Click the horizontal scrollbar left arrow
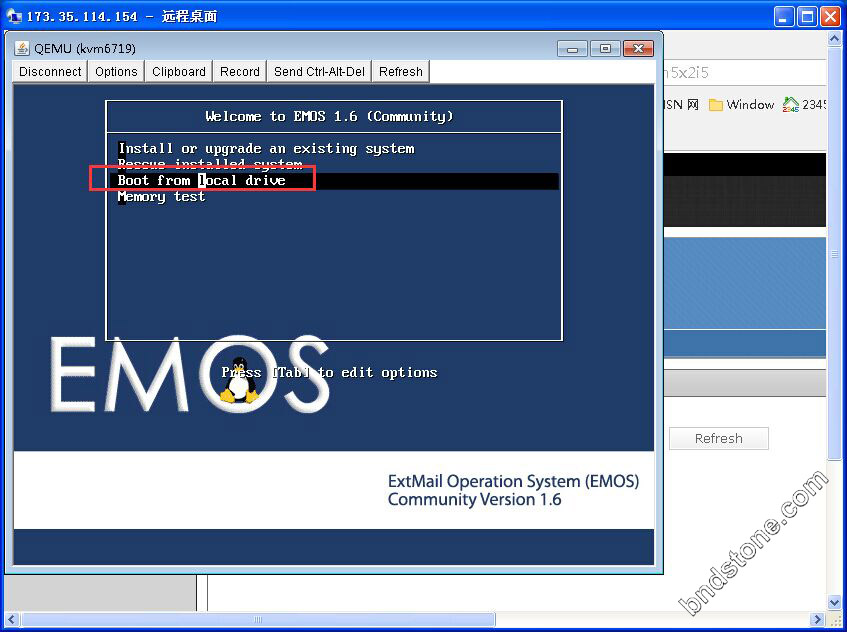The height and width of the screenshot is (632, 847). [11, 619]
